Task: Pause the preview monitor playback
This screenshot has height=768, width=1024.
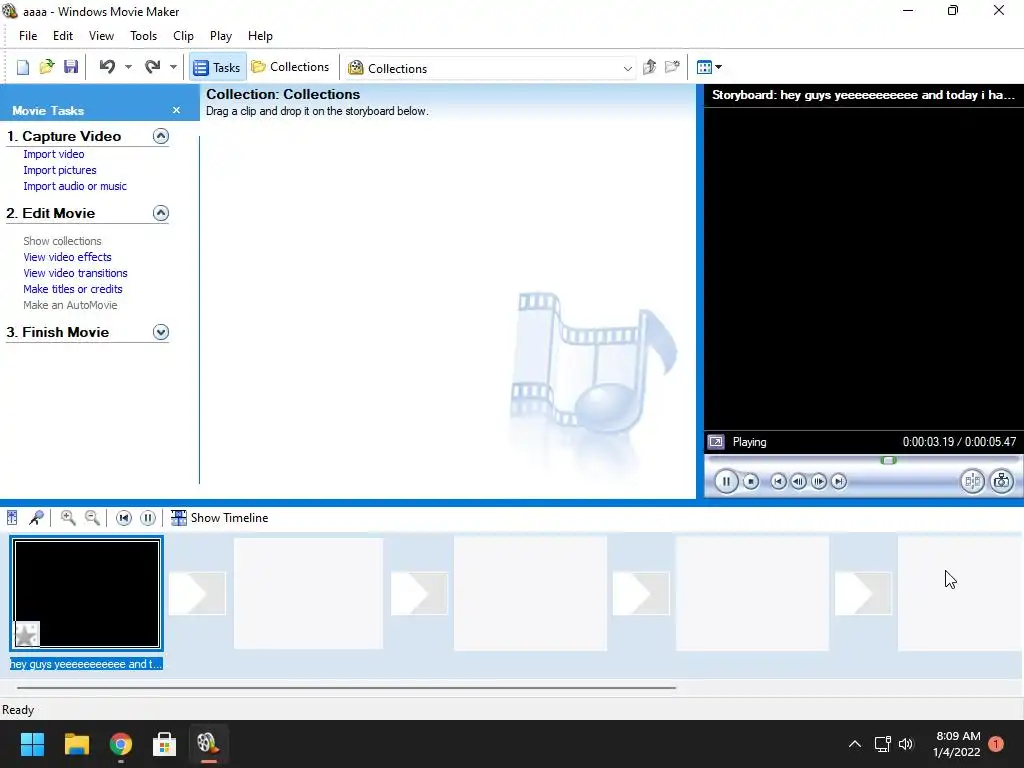Action: point(726,481)
